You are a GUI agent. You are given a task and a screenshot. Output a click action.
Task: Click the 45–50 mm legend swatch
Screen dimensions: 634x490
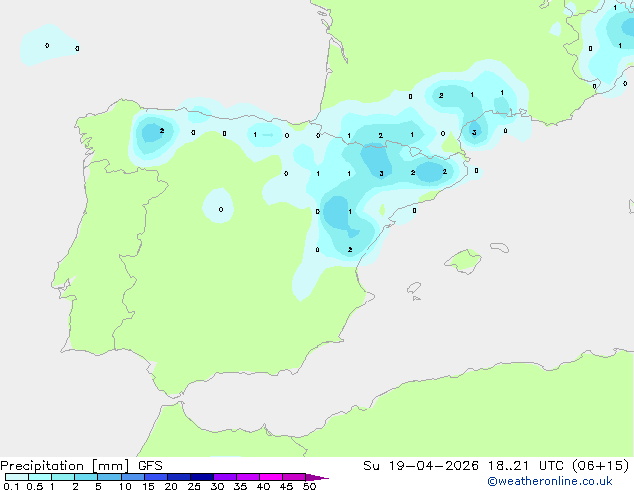294,477
